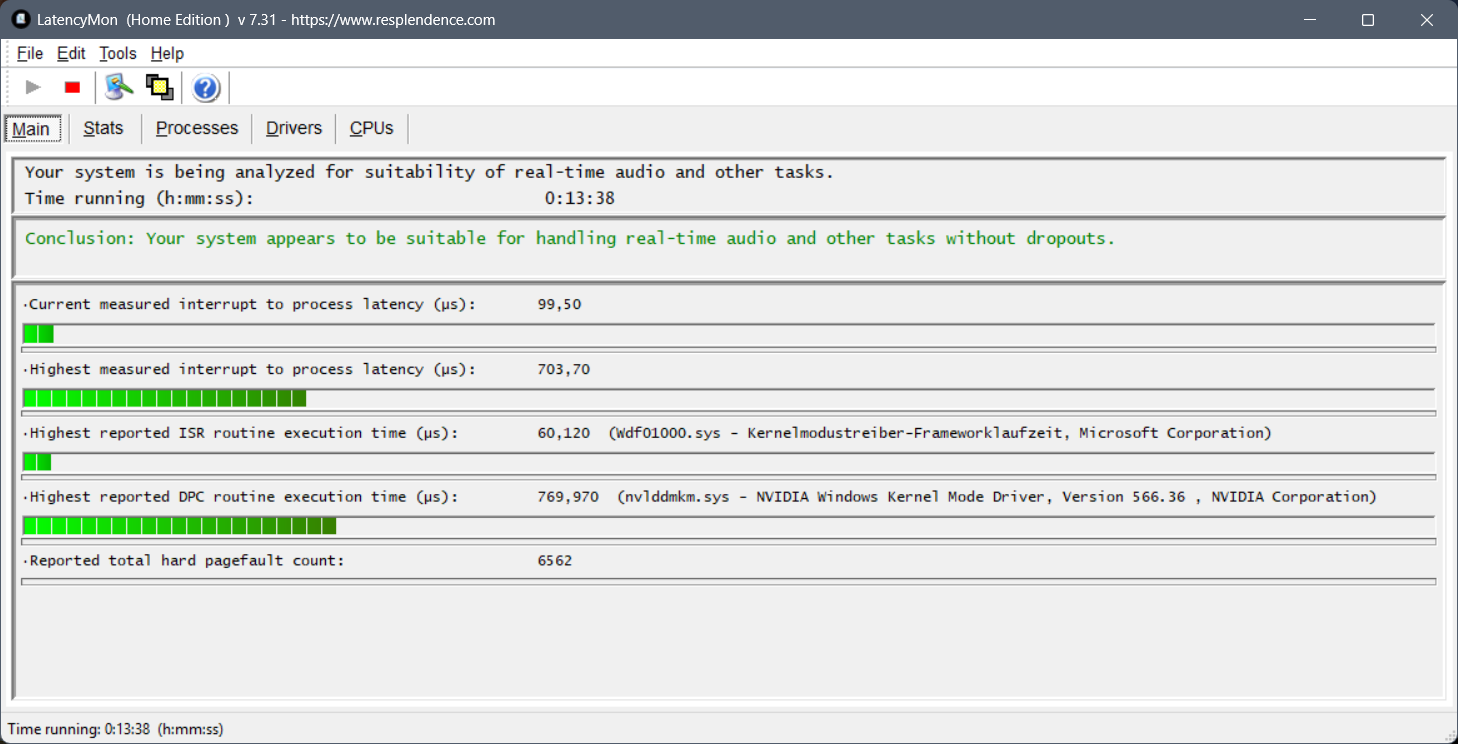Close the LatencyMon window
The width and height of the screenshot is (1458, 744).
[1427, 20]
